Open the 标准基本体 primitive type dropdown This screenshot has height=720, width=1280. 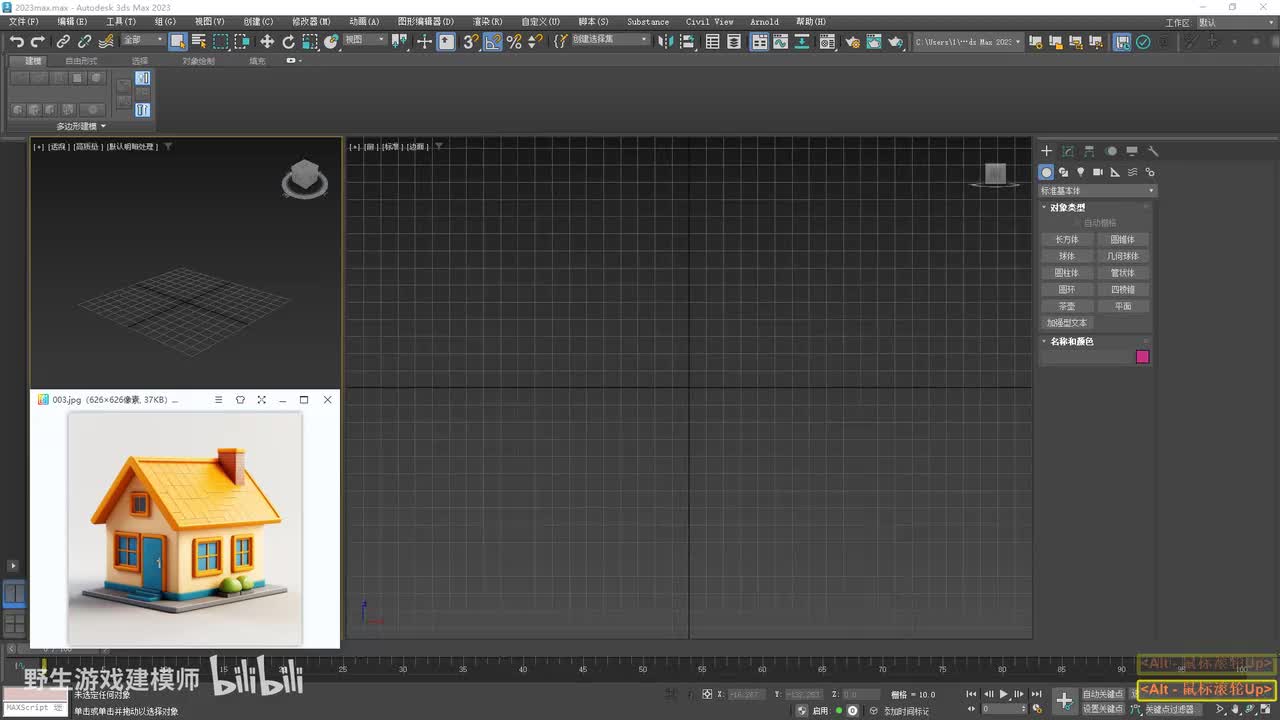(x=1097, y=190)
